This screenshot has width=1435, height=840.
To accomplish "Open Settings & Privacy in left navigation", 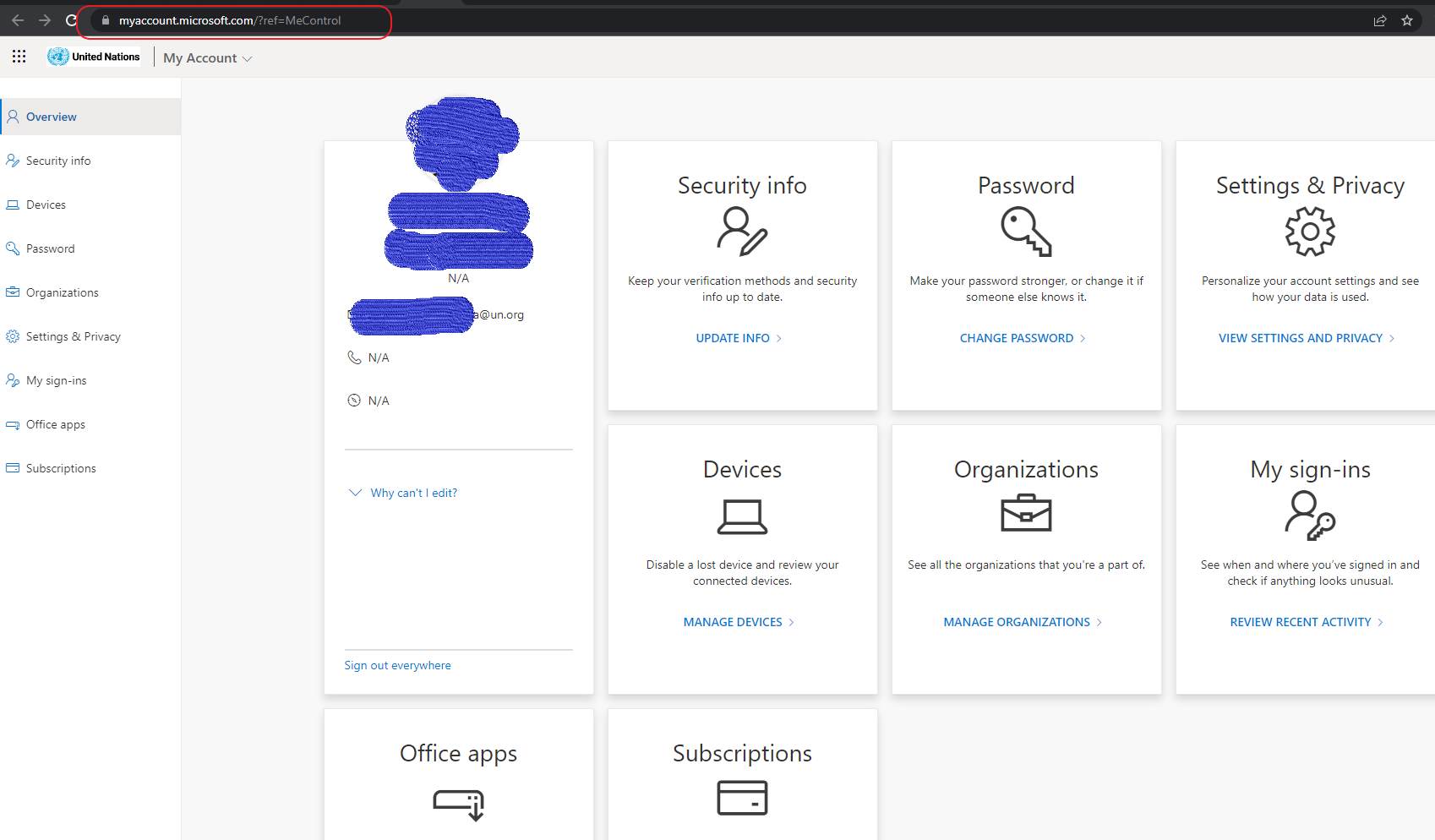I will 90,336.
